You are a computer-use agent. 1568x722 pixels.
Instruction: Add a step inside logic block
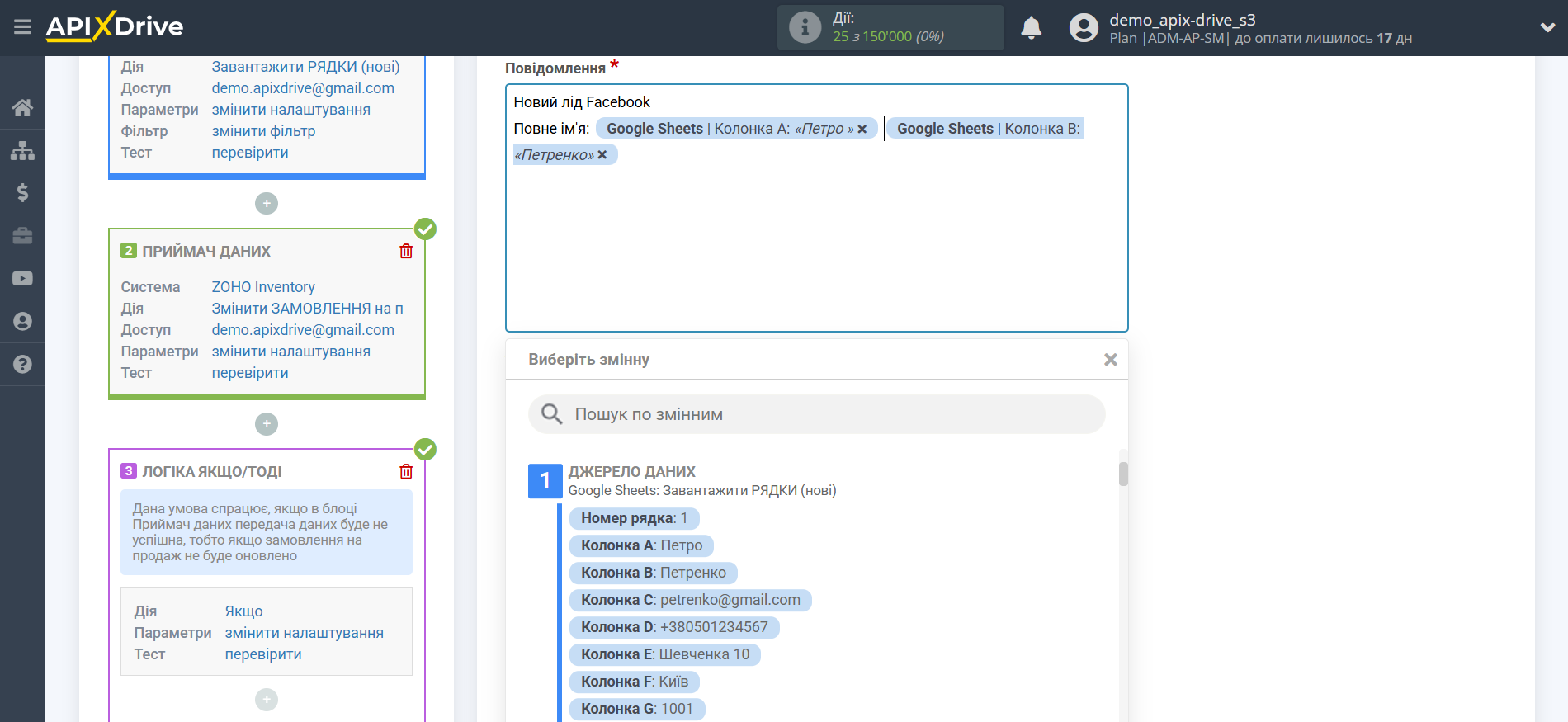[267, 700]
